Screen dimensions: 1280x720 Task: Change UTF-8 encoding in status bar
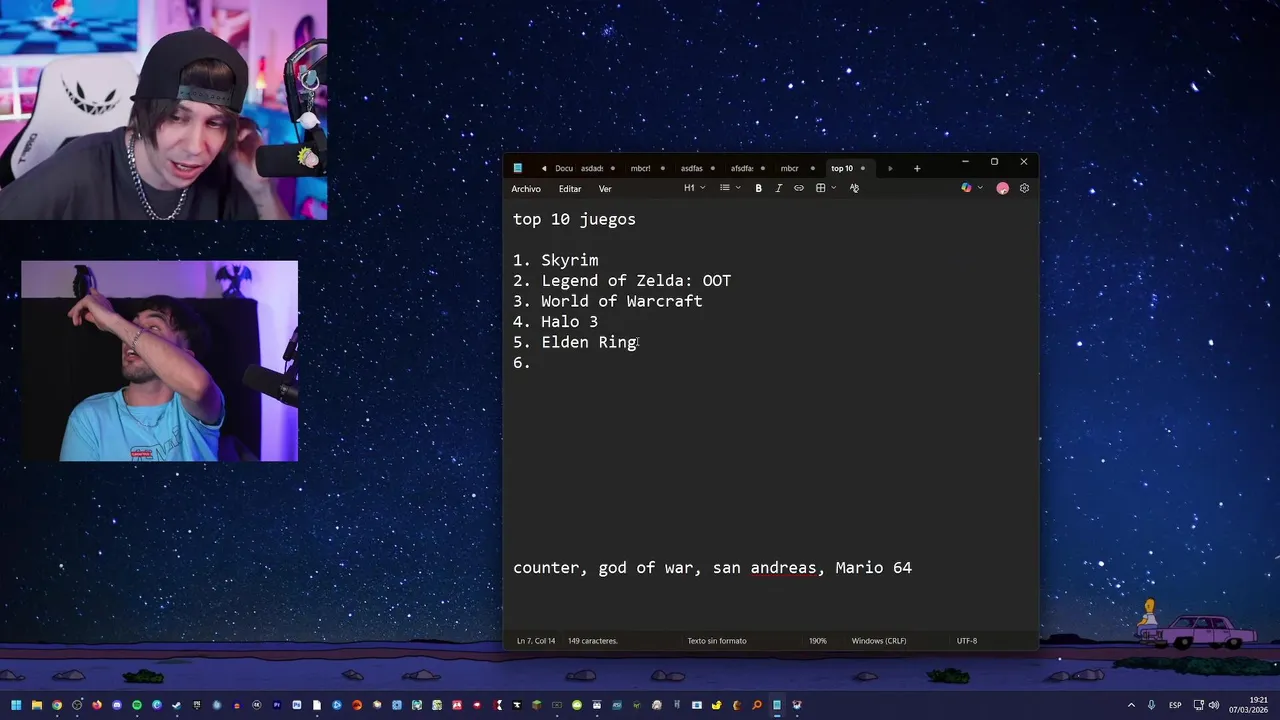[966, 641]
